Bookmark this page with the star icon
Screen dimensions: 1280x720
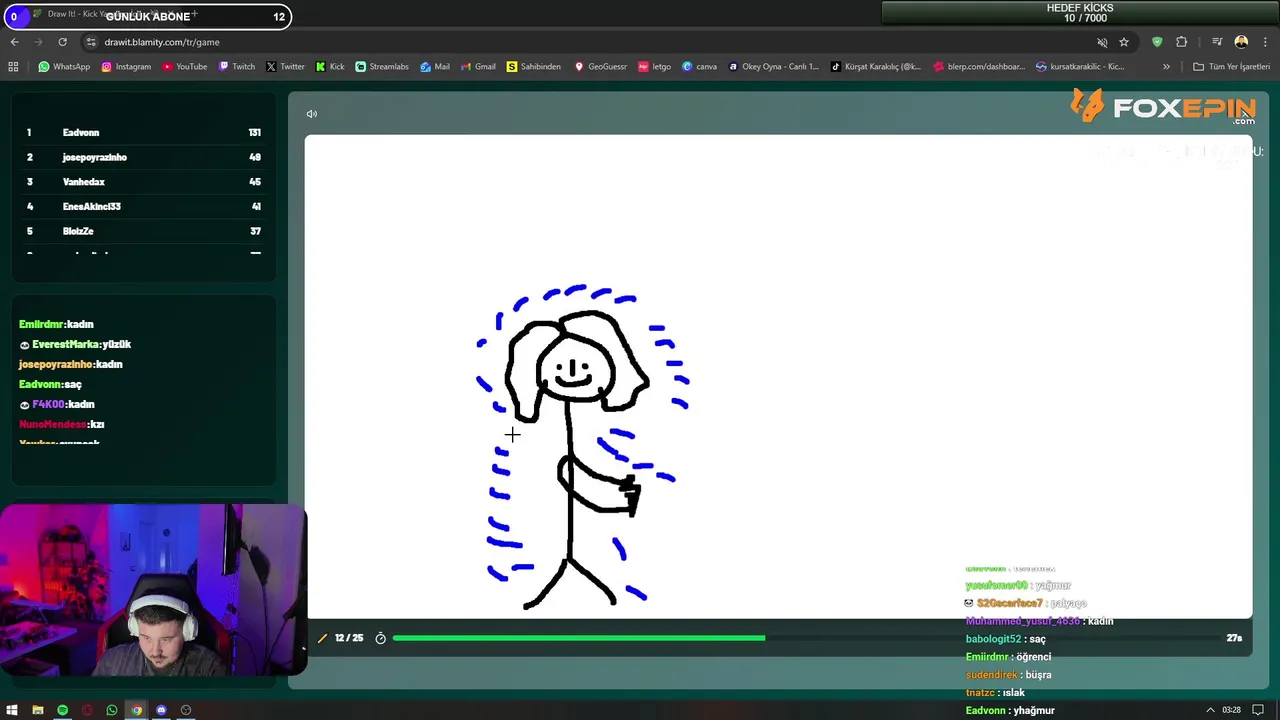click(1124, 42)
